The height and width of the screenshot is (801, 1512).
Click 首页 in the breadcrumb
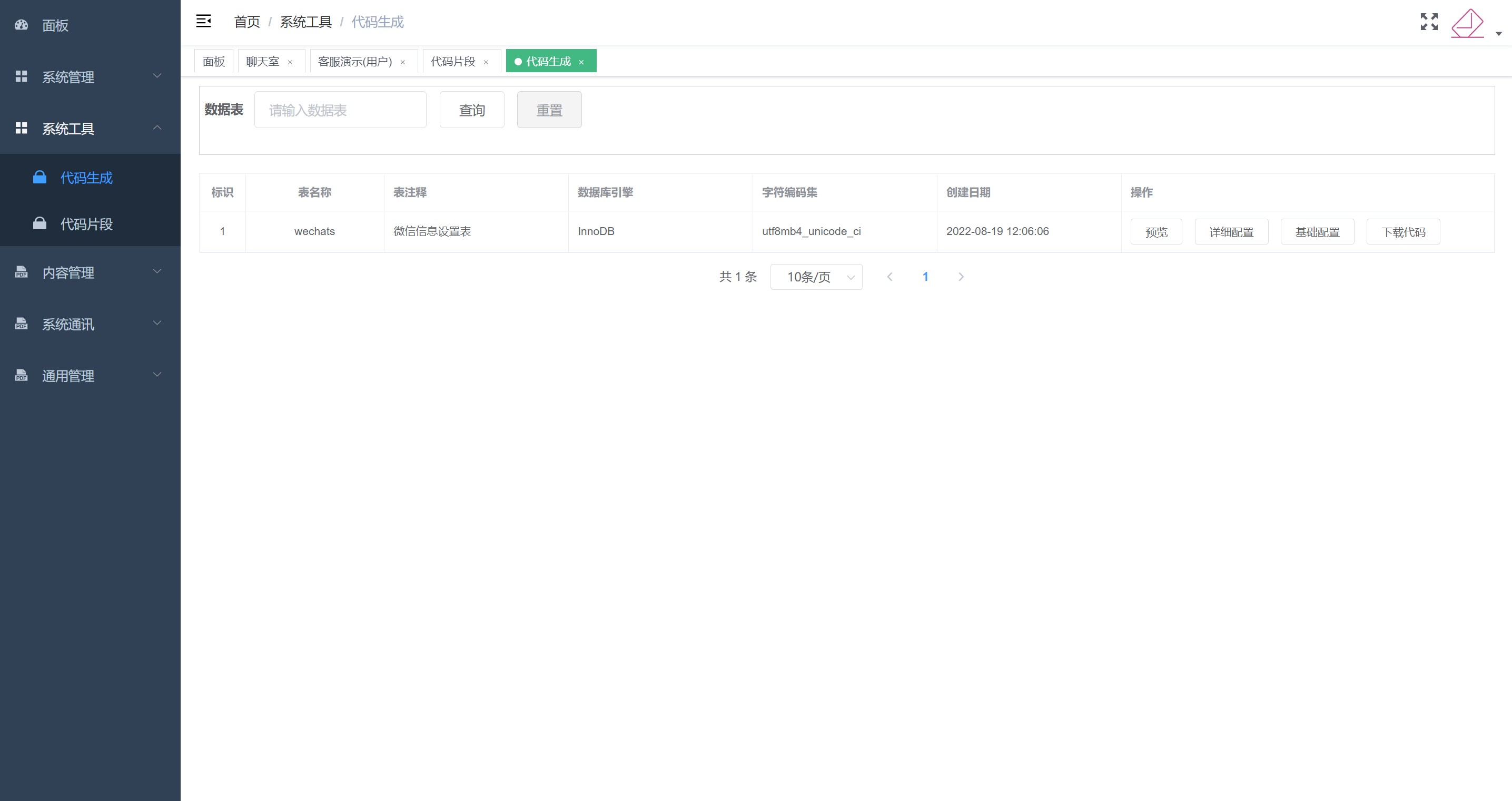pyautogui.click(x=247, y=22)
